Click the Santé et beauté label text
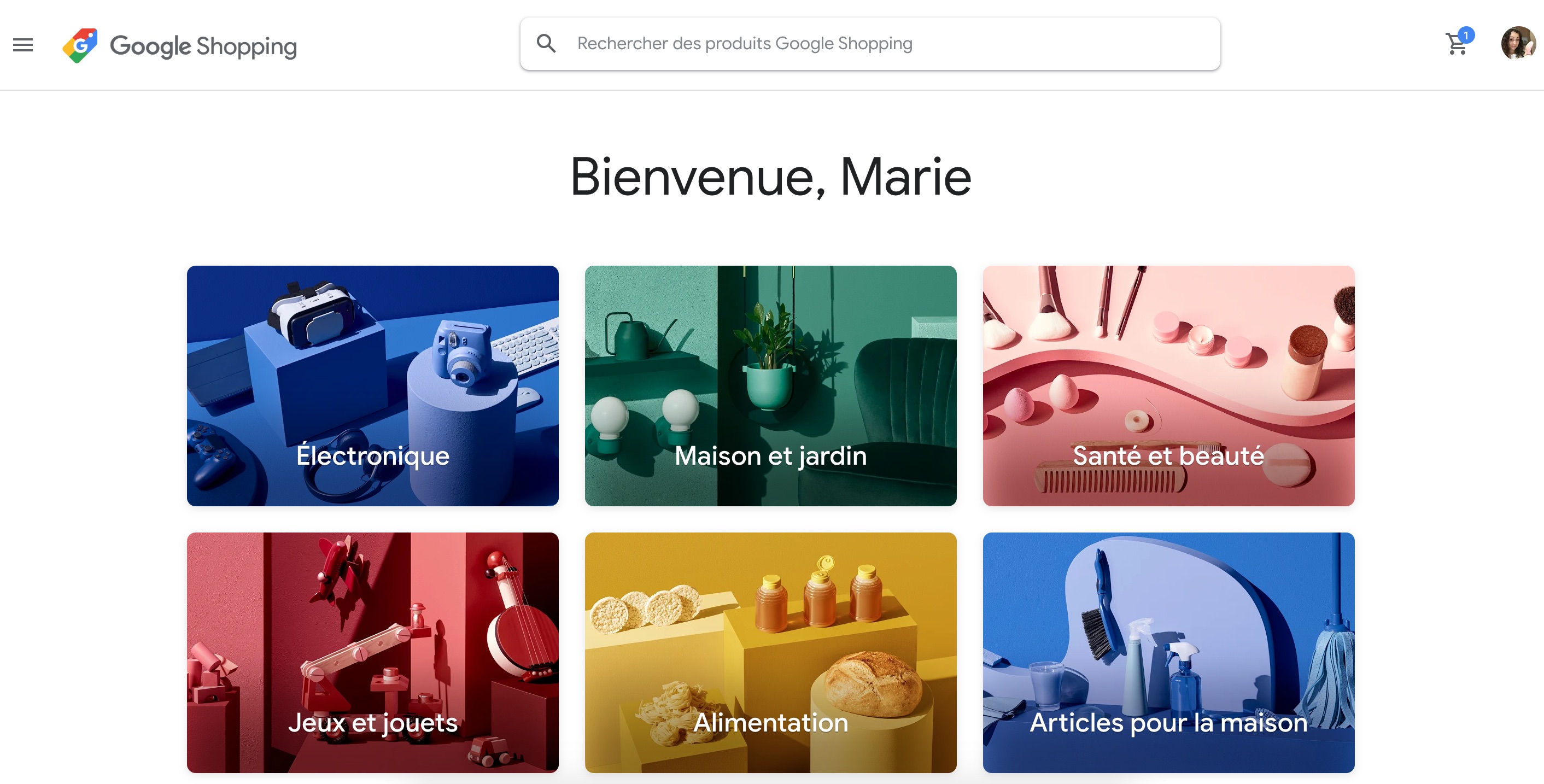Image resolution: width=1544 pixels, height=784 pixels. 1168,455
